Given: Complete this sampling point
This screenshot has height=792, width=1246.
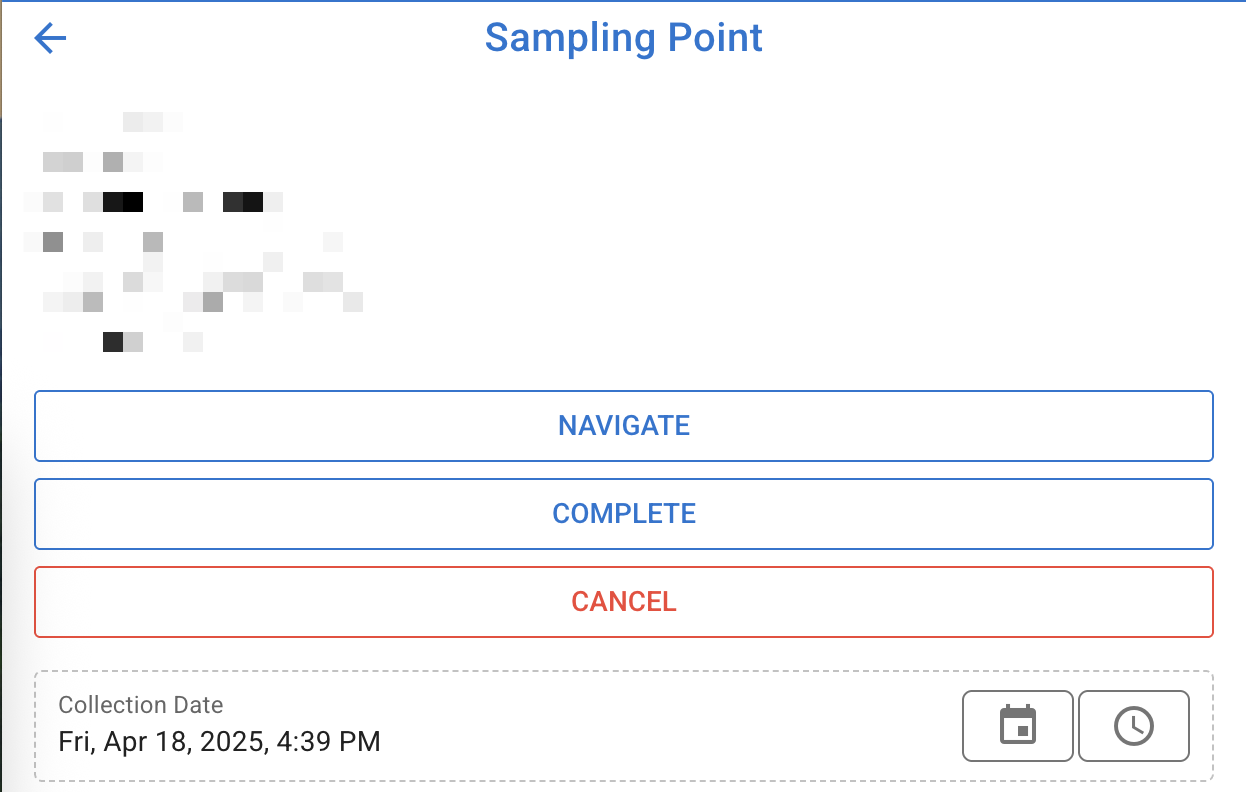Looking at the screenshot, I should [x=624, y=514].
